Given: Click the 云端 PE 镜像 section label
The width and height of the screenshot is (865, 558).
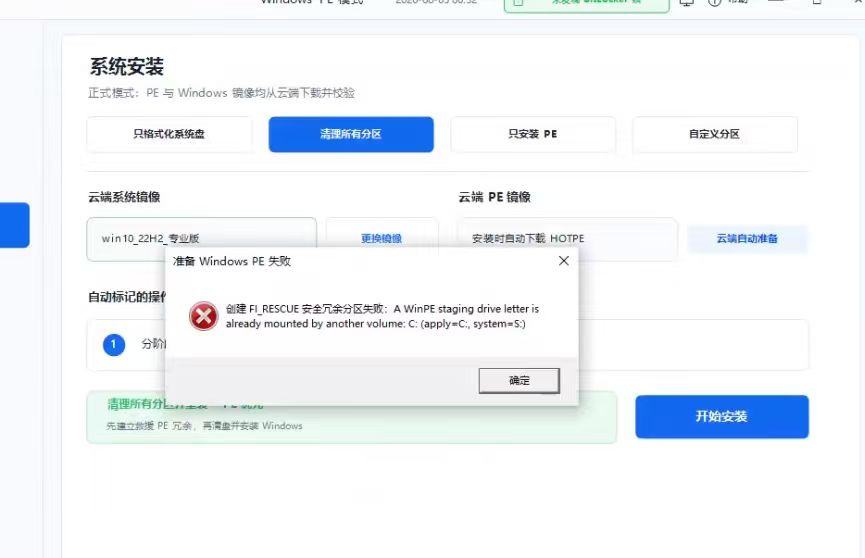Looking at the screenshot, I should click(494, 197).
